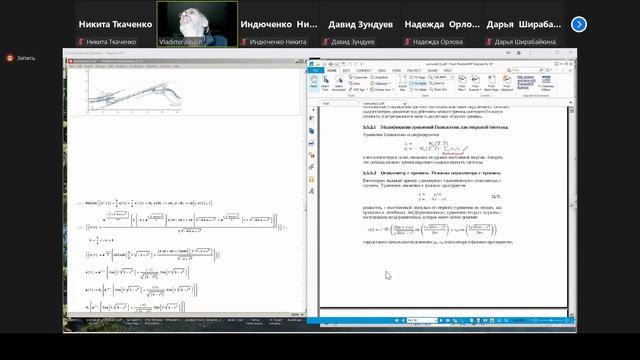Switch to the EDIT ribbon tab
Image resolution: width=640 pixels, height=360 pixels.
346,70
